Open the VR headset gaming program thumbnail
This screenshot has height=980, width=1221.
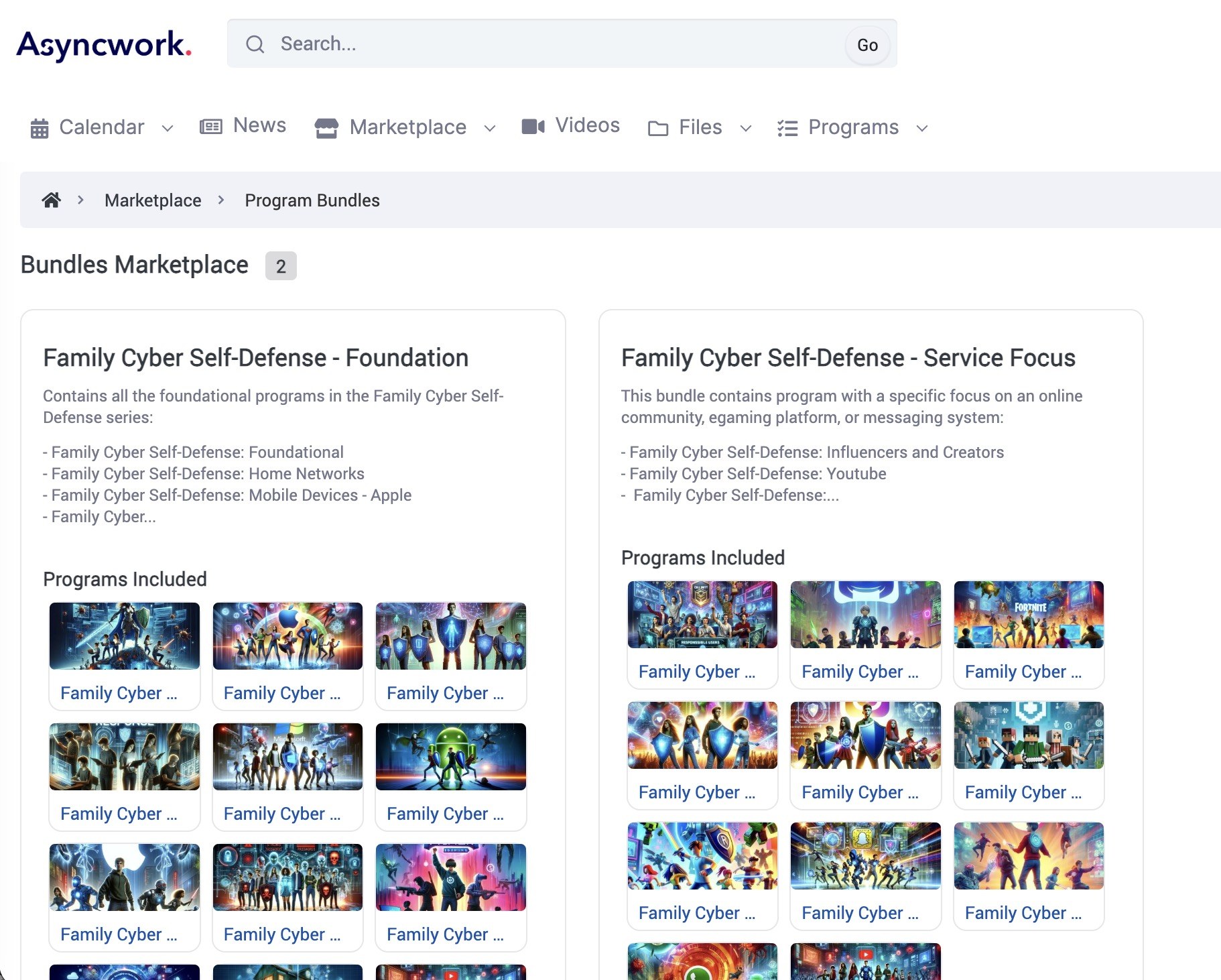[x=450, y=877]
